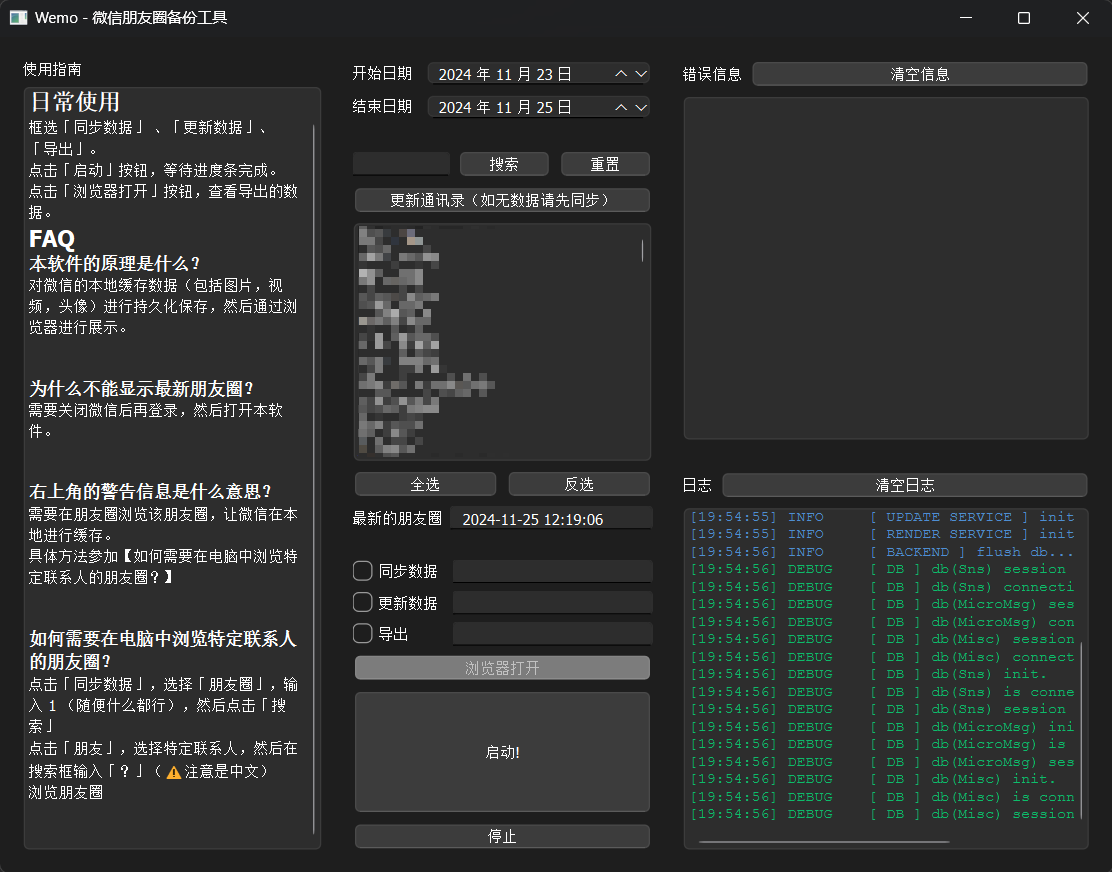Enable the 导出 checkbox
The image size is (1112, 872).
coord(364,632)
